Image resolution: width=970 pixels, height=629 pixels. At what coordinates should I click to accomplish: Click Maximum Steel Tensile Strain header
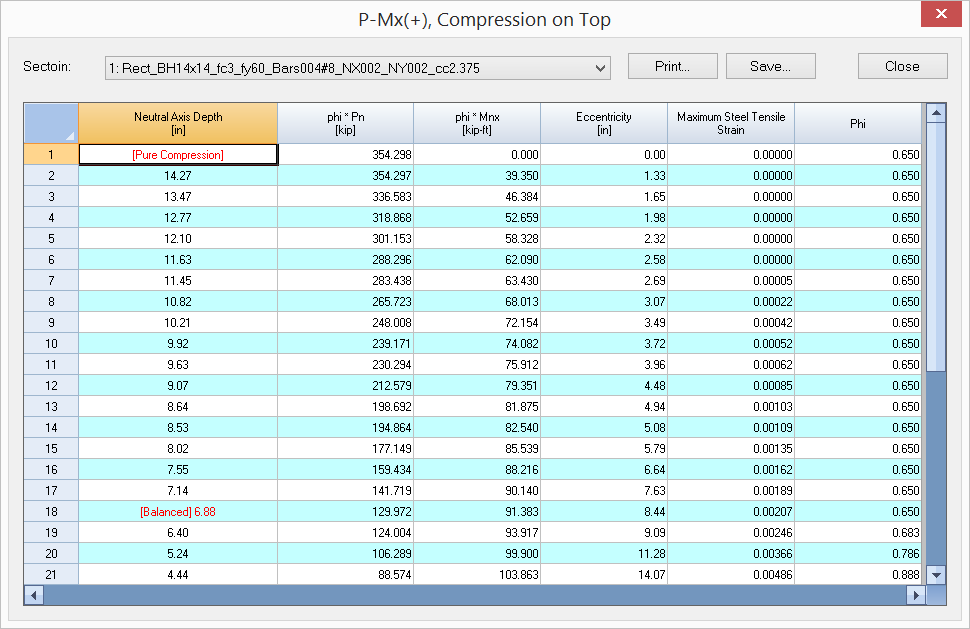pos(731,123)
